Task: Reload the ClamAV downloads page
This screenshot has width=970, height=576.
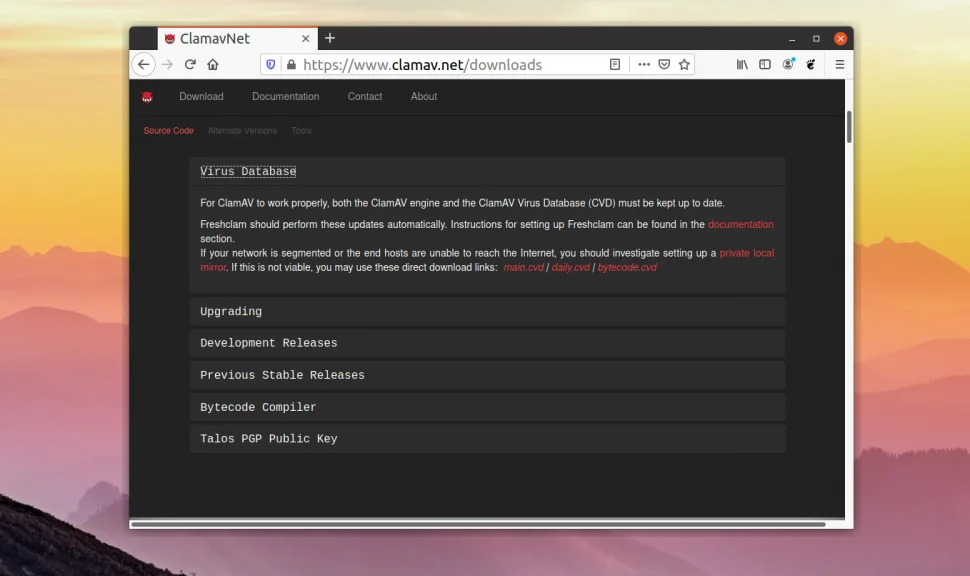Action: [190, 64]
